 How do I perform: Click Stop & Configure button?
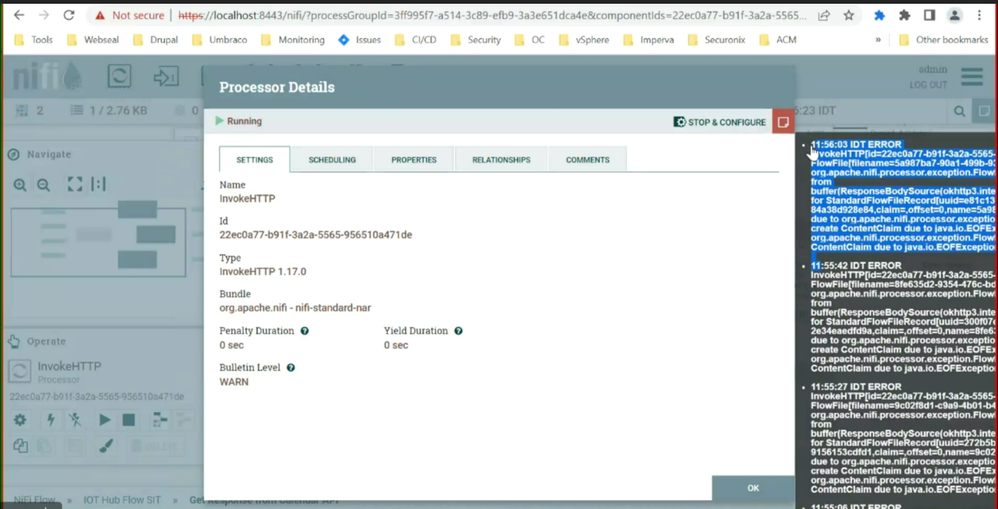click(719, 122)
